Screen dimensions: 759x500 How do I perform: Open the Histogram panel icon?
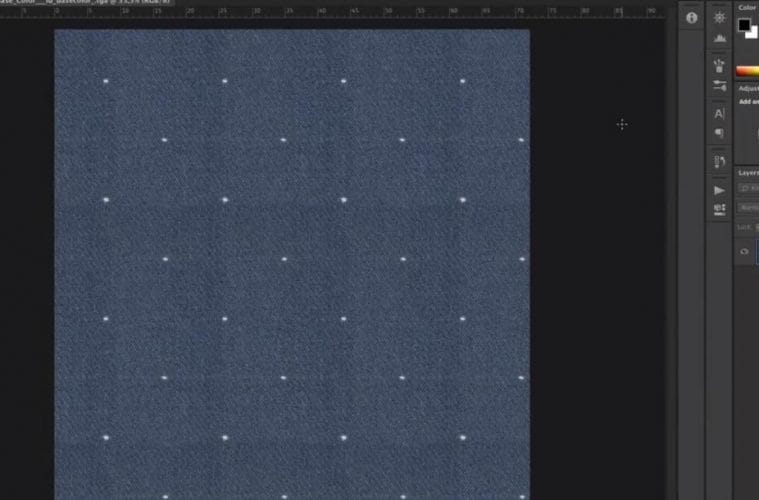click(719, 39)
